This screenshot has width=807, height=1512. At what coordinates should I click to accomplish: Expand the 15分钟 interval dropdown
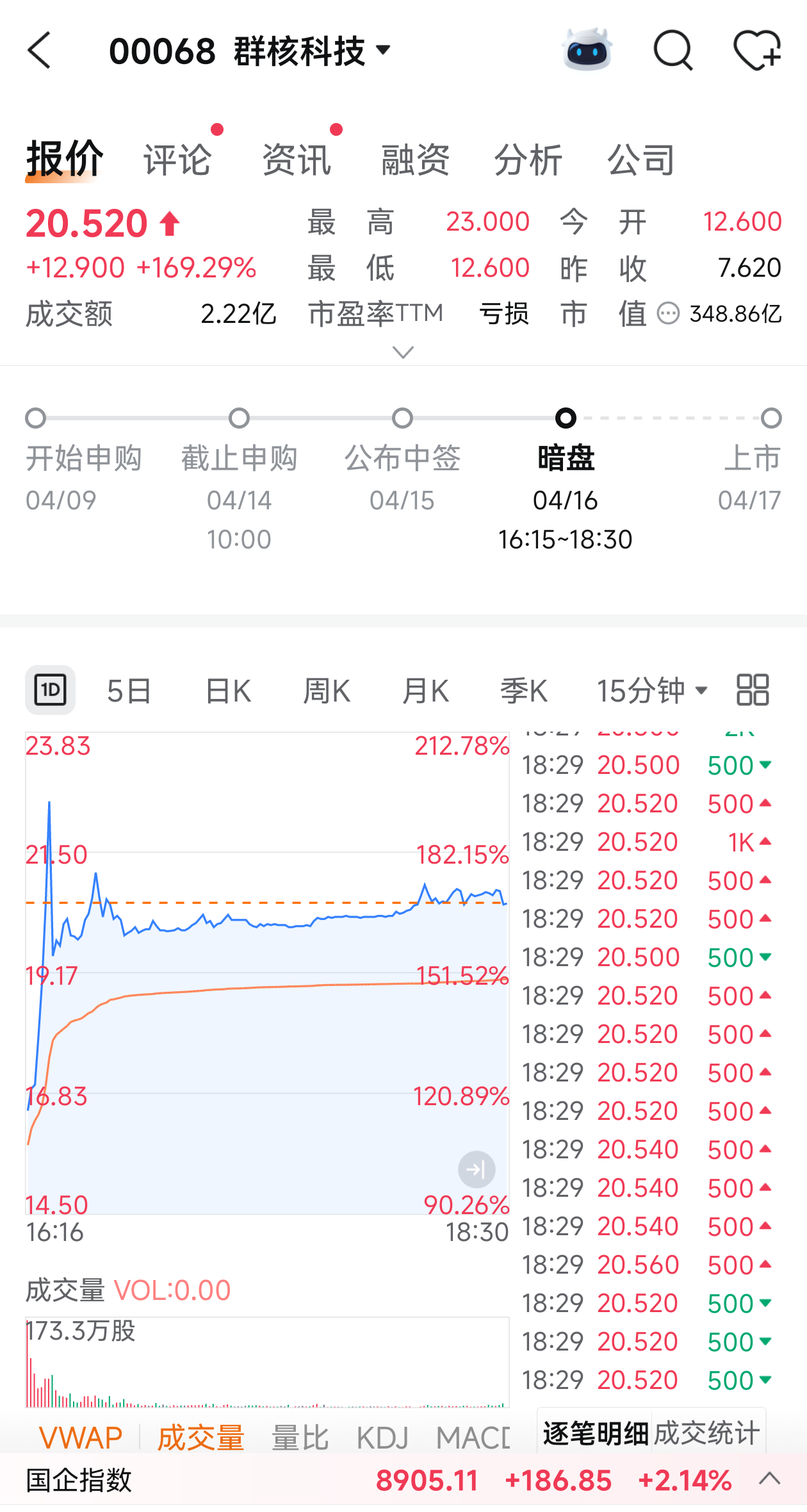pyautogui.click(x=652, y=691)
